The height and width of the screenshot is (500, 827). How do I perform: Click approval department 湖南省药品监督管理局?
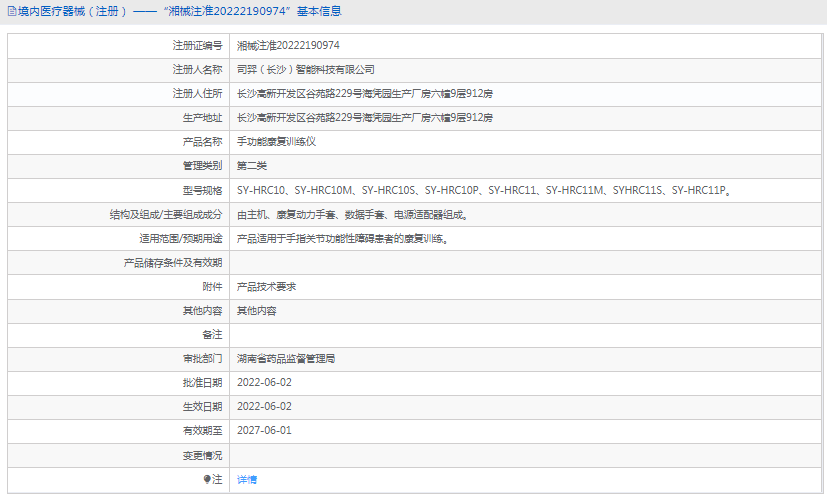coord(286,359)
